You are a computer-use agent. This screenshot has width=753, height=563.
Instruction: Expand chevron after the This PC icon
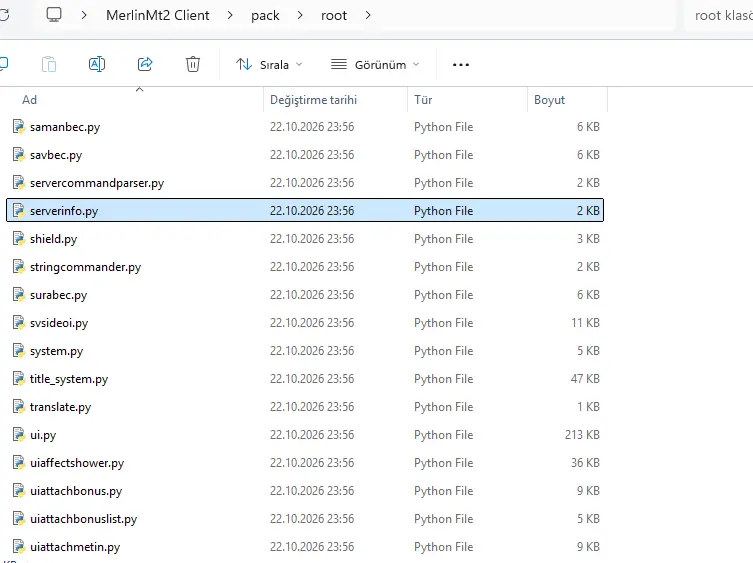click(84, 15)
